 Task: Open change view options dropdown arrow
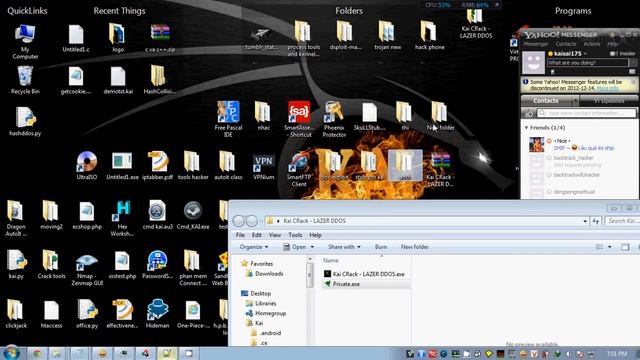coord(610,247)
